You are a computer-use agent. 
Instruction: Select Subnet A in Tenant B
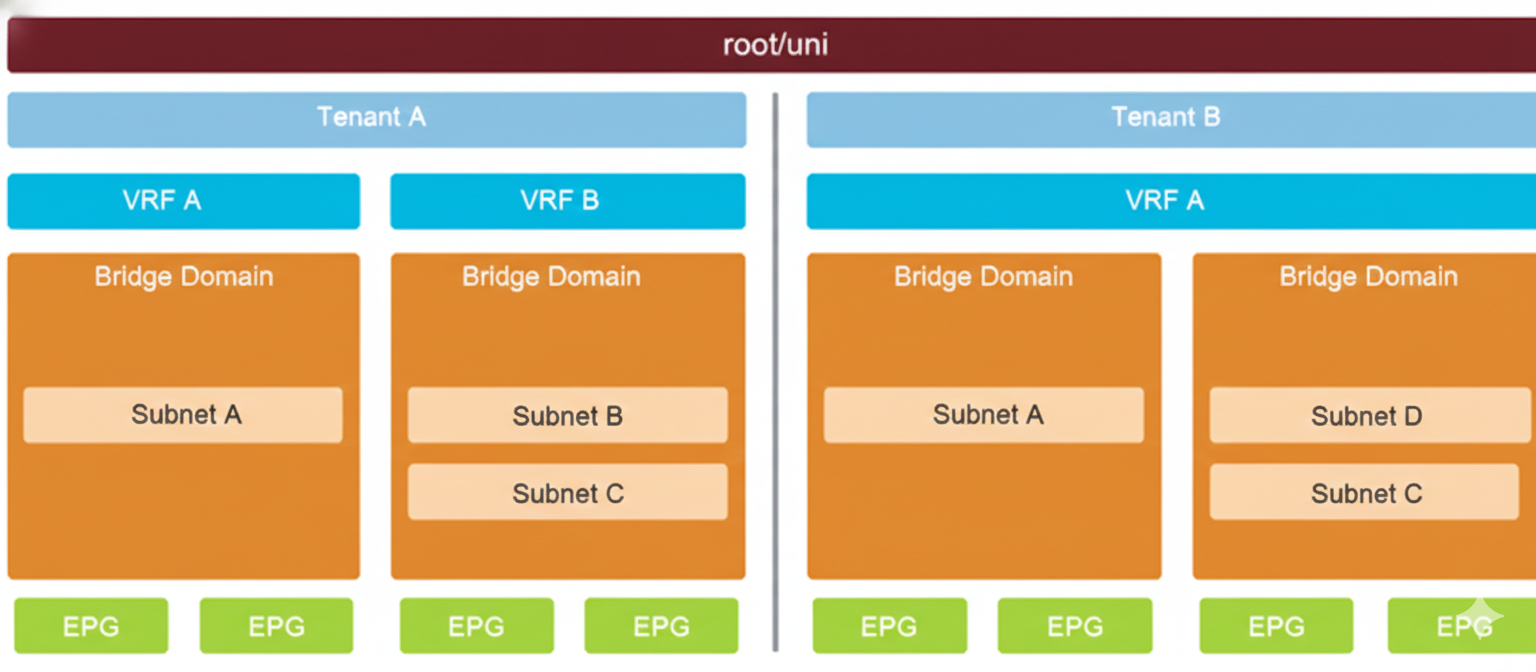click(983, 415)
